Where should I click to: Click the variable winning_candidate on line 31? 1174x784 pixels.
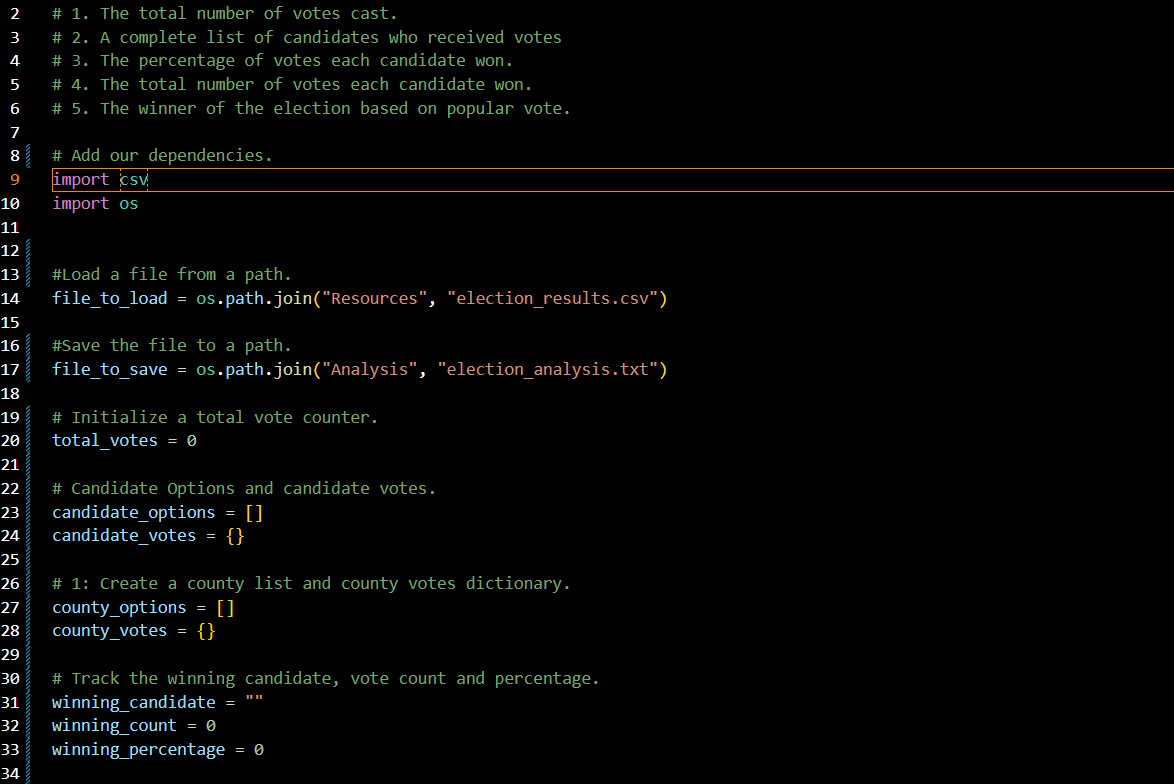pyautogui.click(x=133, y=702)
